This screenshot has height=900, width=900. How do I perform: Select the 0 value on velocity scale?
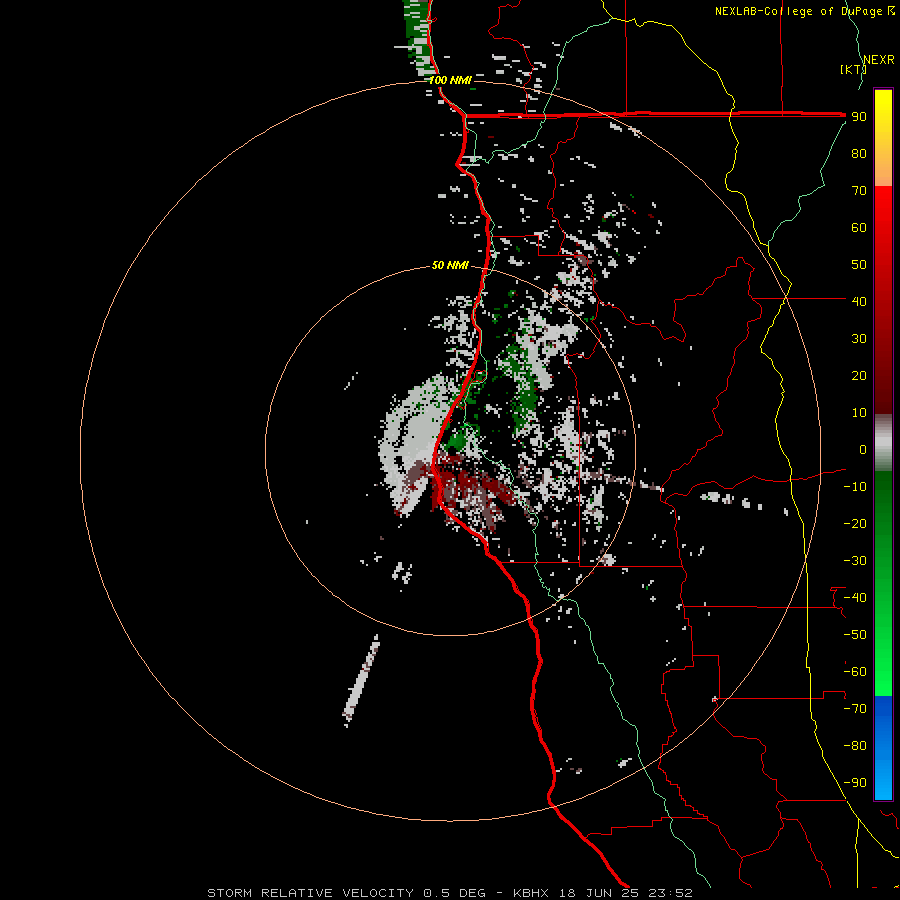[x=863, y=449]
